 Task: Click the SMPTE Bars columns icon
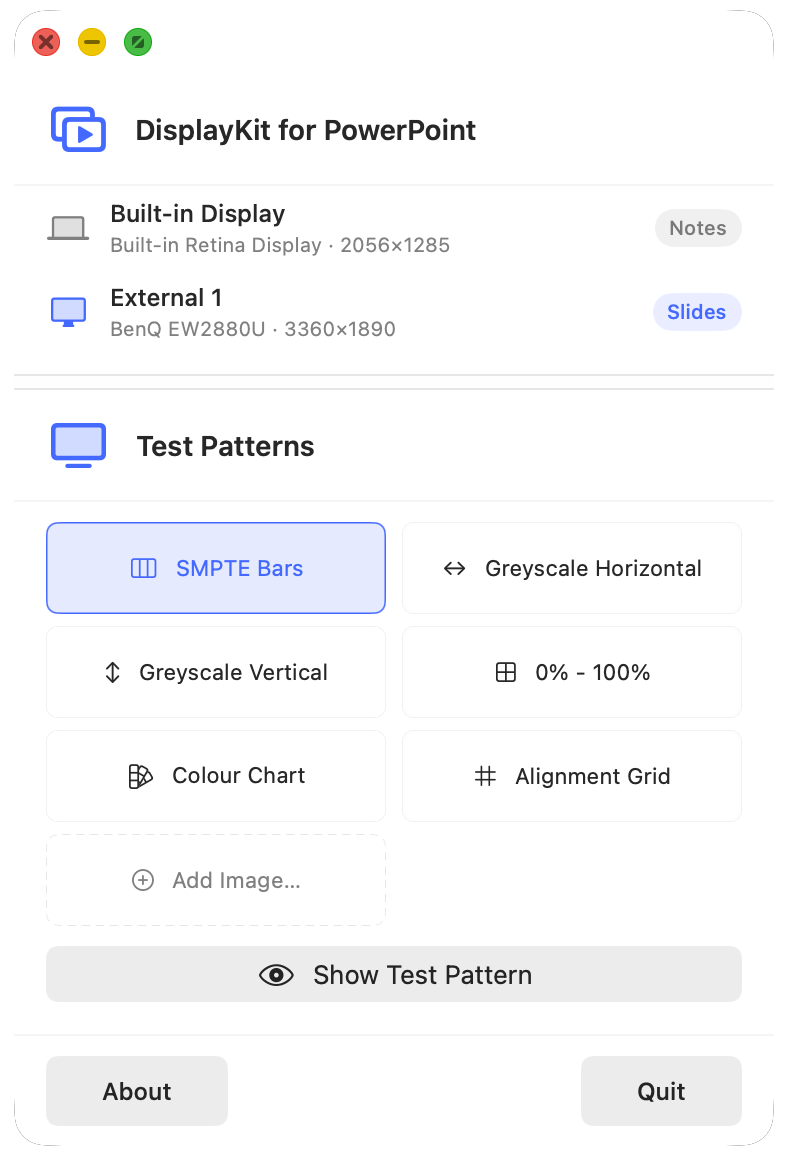(144, 568)
